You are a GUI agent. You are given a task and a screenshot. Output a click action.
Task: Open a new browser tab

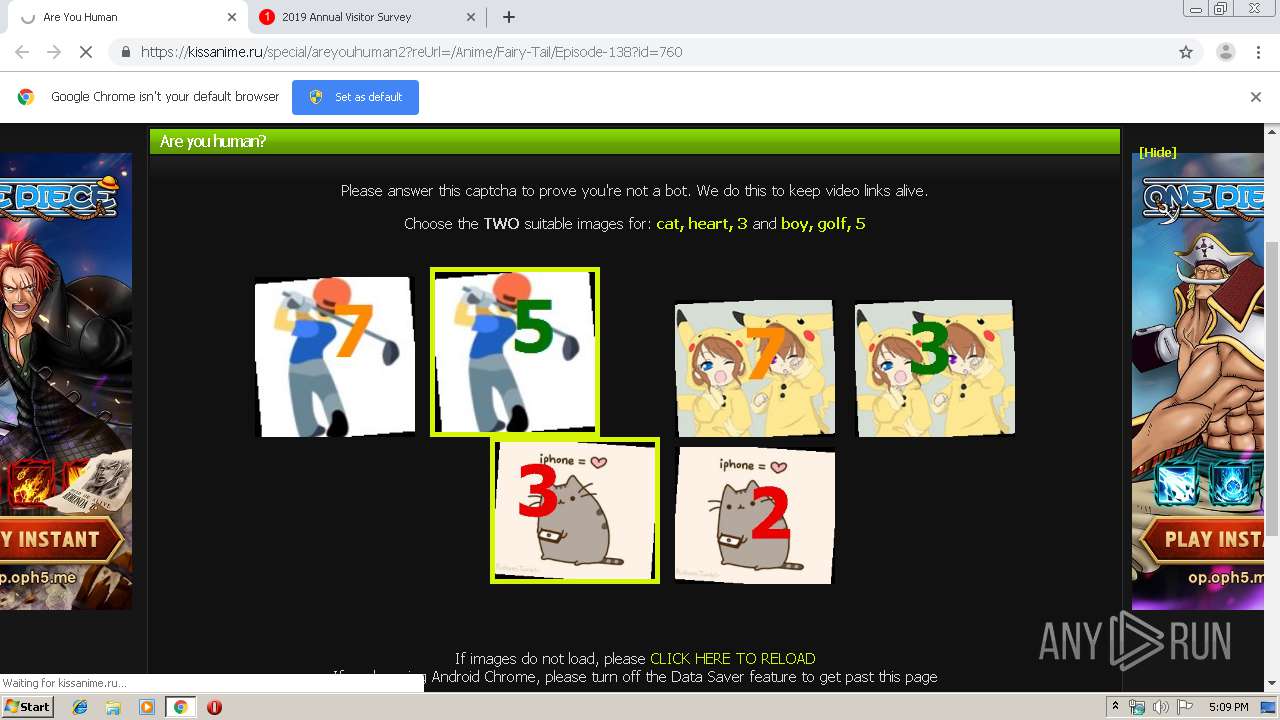pyautogui.click(x=508, y=17)
